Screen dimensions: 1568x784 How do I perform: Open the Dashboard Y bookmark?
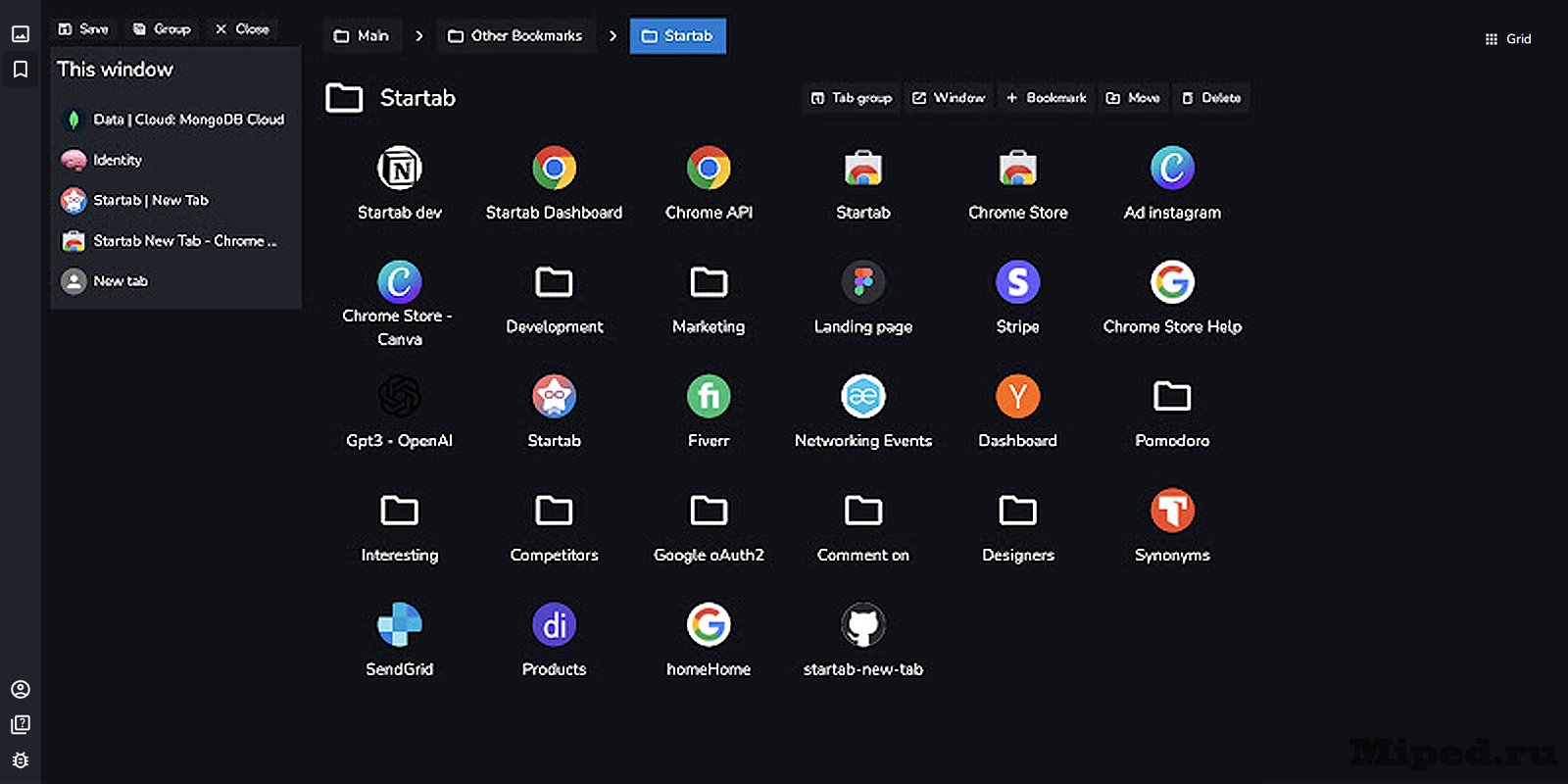click(x=1017, y=413)
